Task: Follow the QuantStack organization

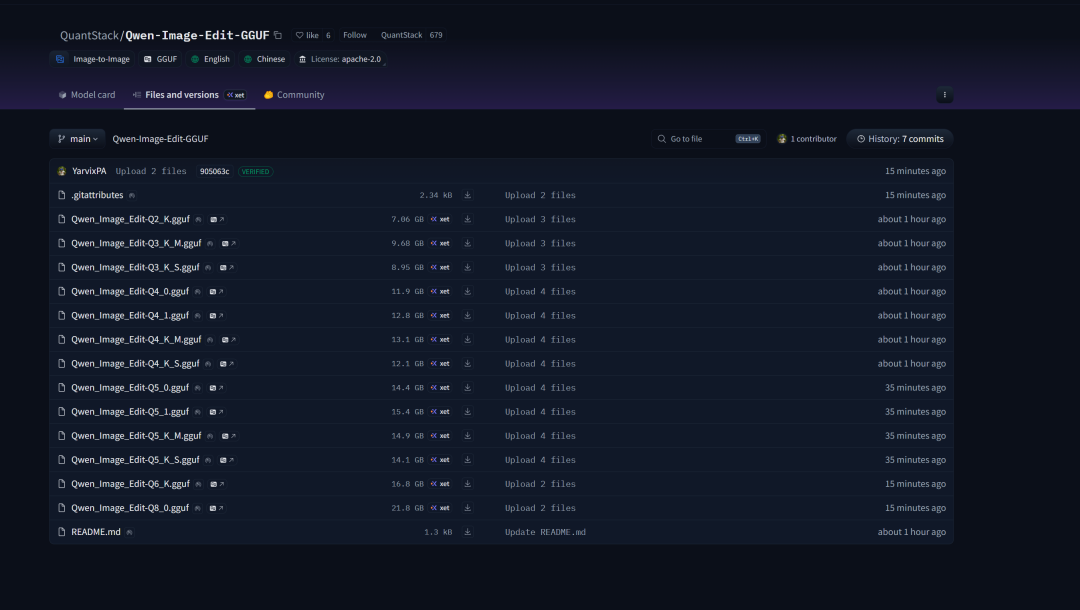Action: pyautogui.click(x=355, y=35)
